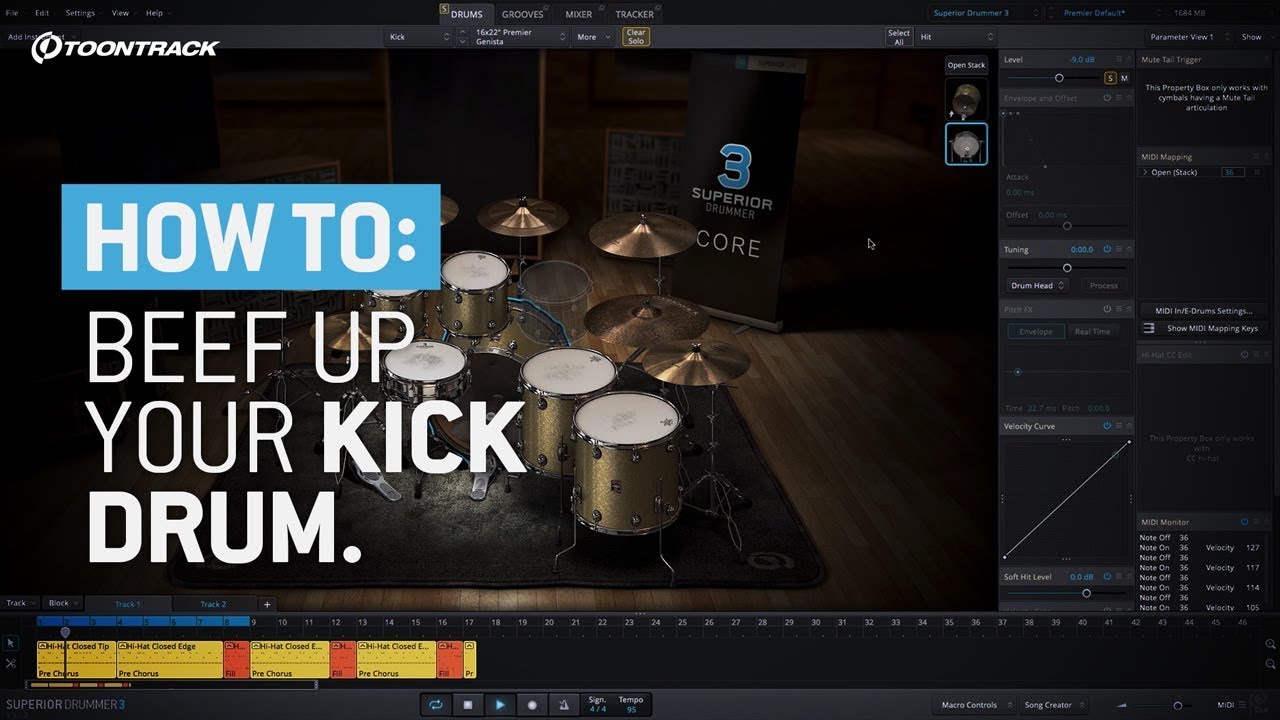Zoom out on the song track timeline

pos(1270,665)
